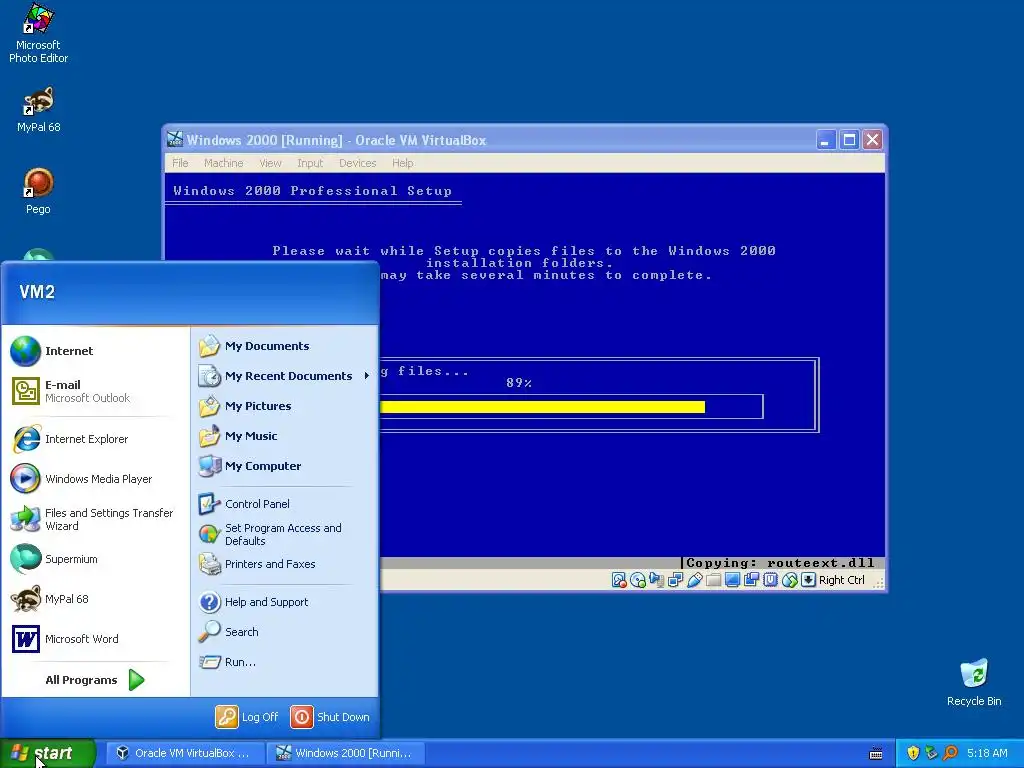The image size is (1024, 768).
Task: Select the Pego desktop shortcut
Action: click(x=38, y=191)
